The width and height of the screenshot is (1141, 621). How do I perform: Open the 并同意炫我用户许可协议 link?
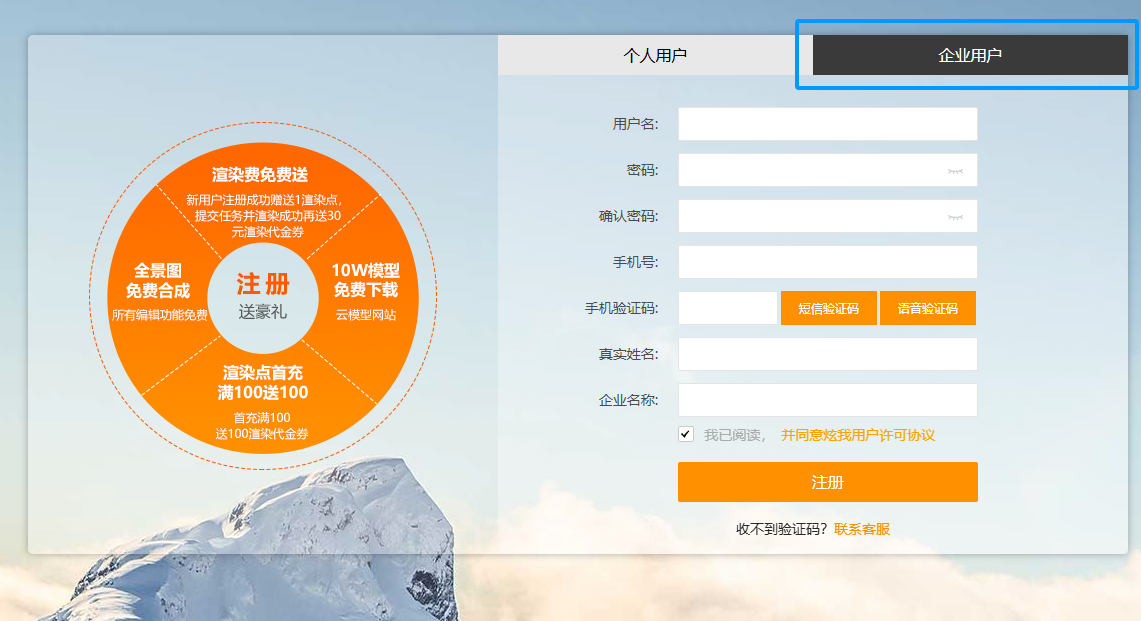point(857,435)
